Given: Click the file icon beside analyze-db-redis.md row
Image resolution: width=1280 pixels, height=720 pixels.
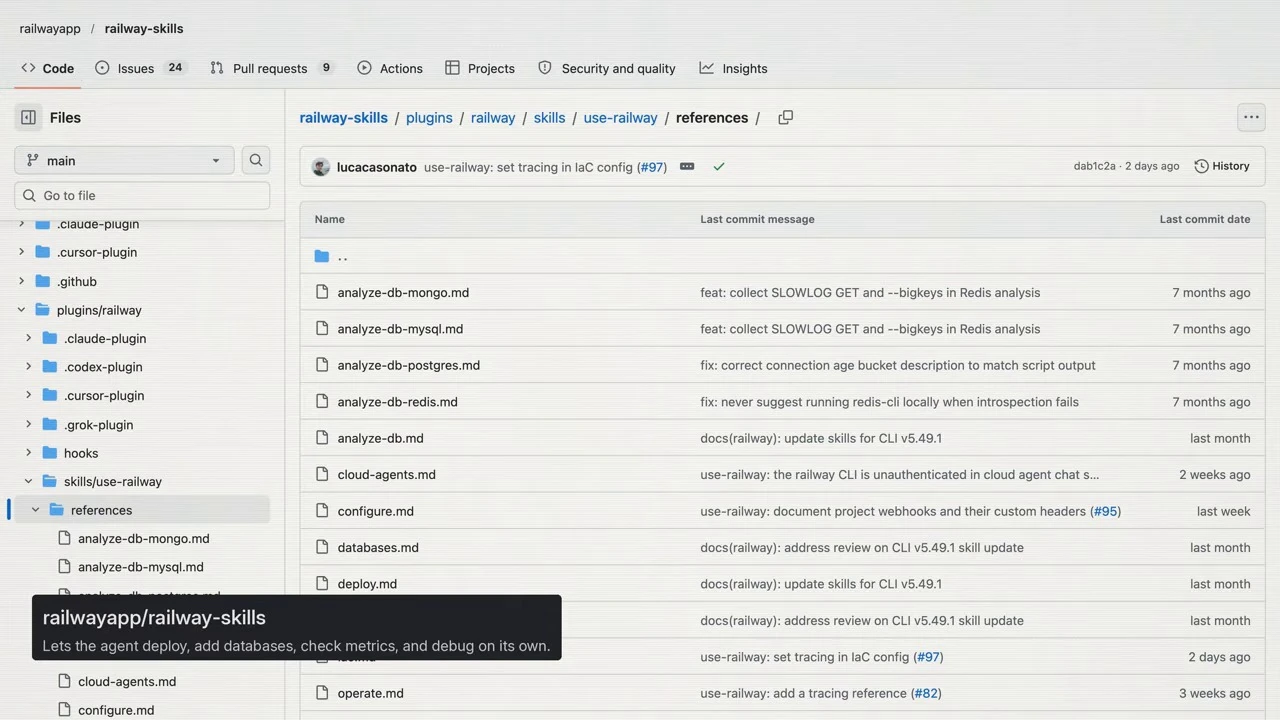Looking at the screenshot, I should [322, 401].
